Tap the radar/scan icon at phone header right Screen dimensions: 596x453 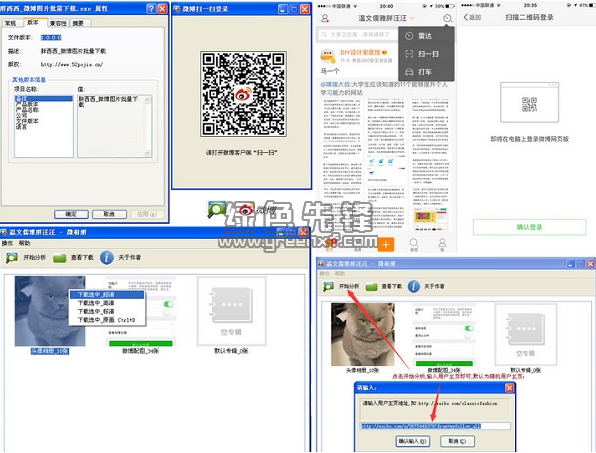pyautogui.click(x=447, y=18)
